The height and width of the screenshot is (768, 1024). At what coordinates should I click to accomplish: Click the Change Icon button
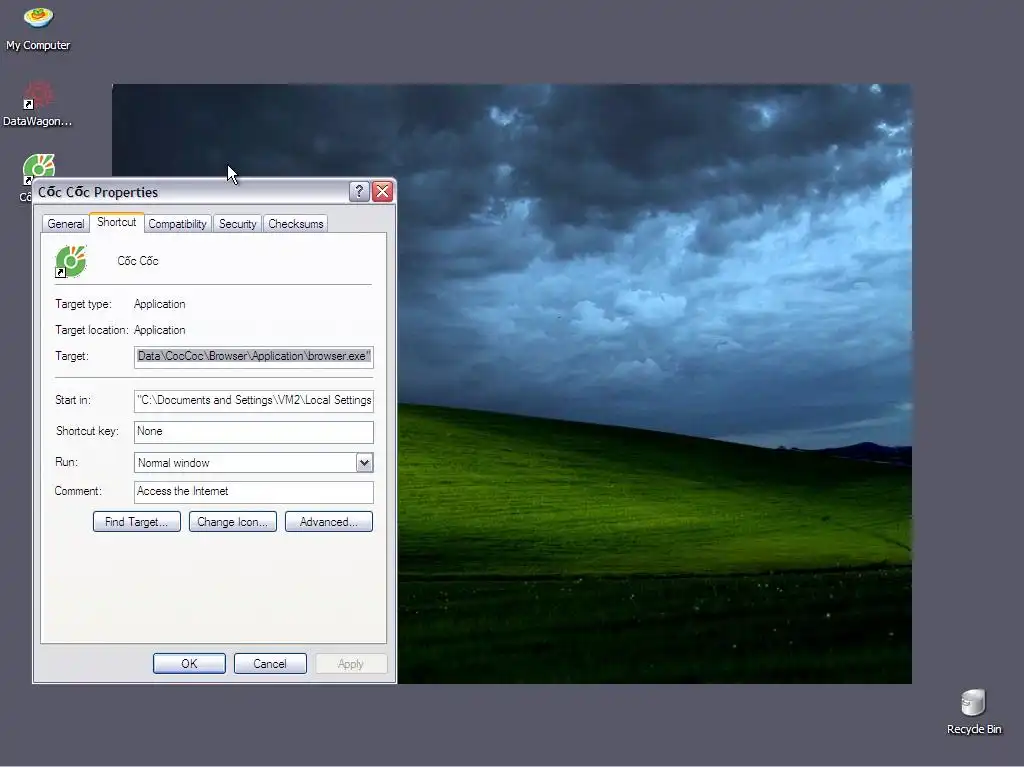point(232,522)
